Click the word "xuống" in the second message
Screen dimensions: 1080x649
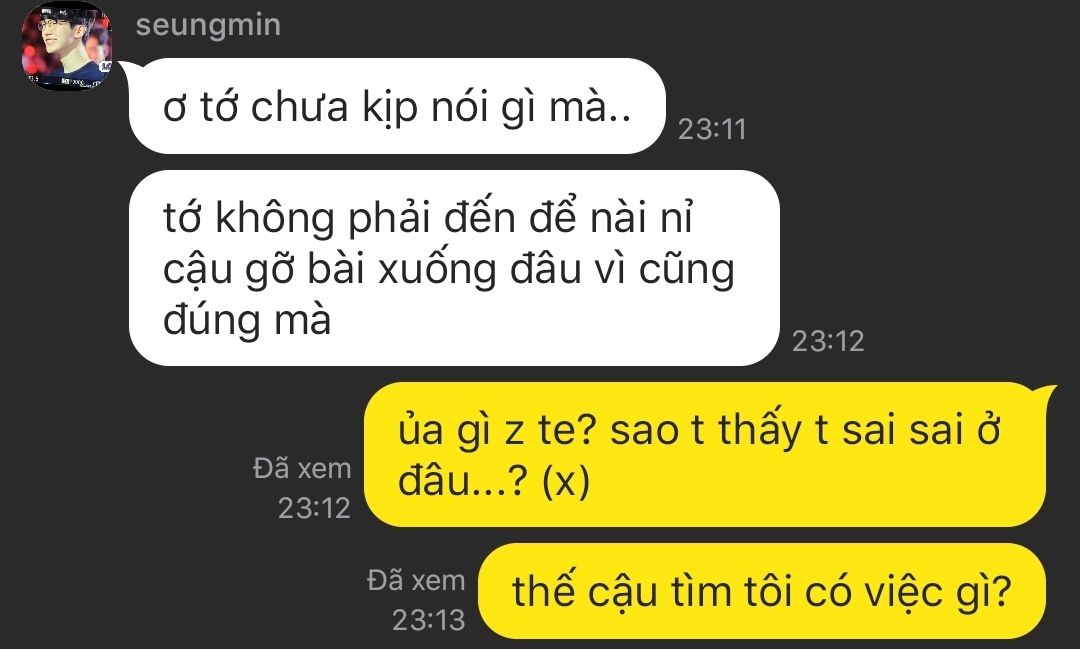click(x=437, y=269)
